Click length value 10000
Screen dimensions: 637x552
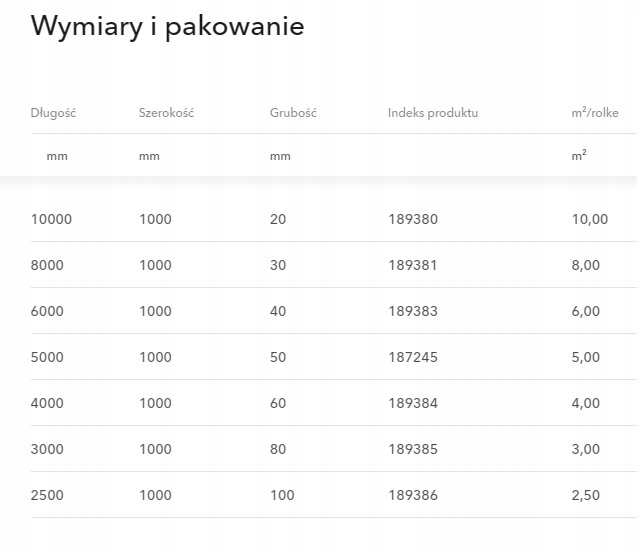(51, 219)
